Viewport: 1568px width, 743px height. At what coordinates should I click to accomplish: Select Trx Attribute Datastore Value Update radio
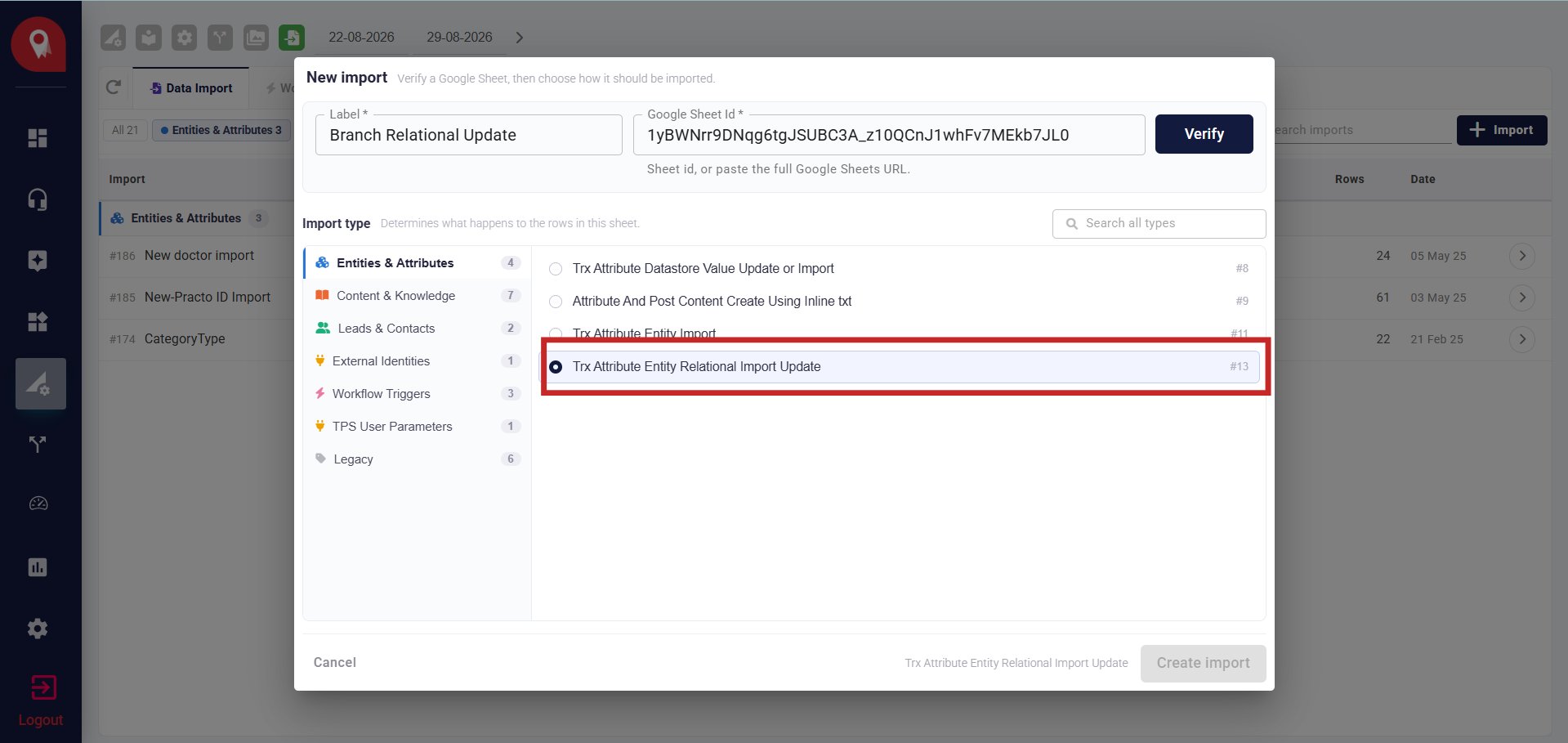556,269
